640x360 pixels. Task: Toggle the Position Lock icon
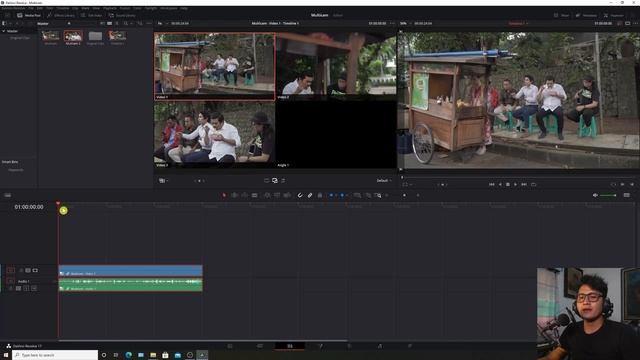tap(320, 196)
